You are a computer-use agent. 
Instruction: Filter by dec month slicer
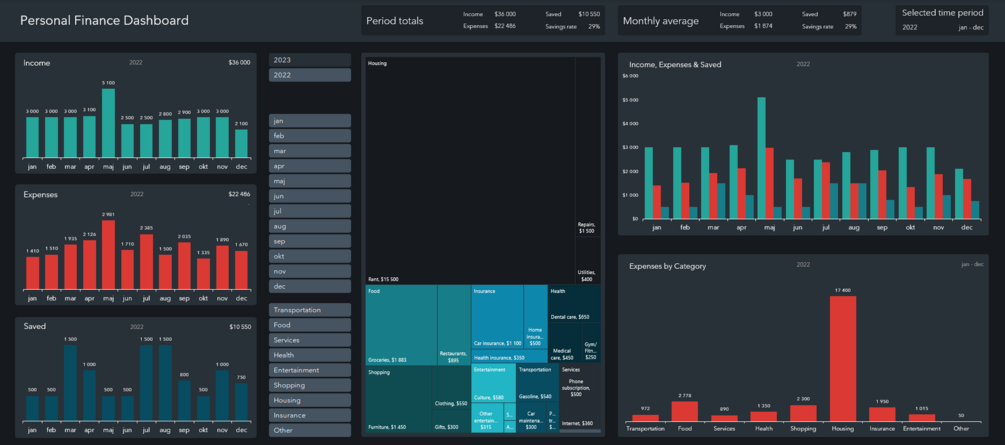pos(310,286)
